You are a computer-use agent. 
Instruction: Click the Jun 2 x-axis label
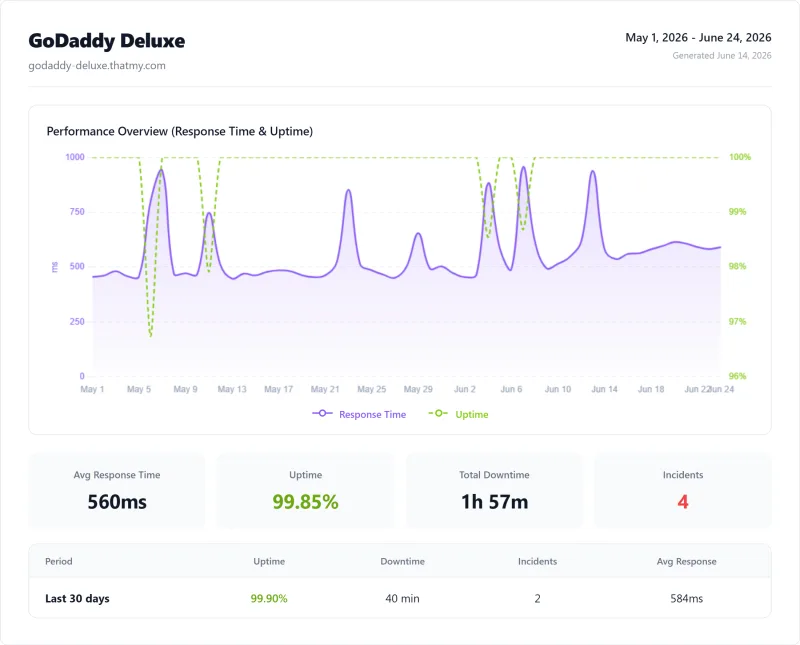[465, 389]
